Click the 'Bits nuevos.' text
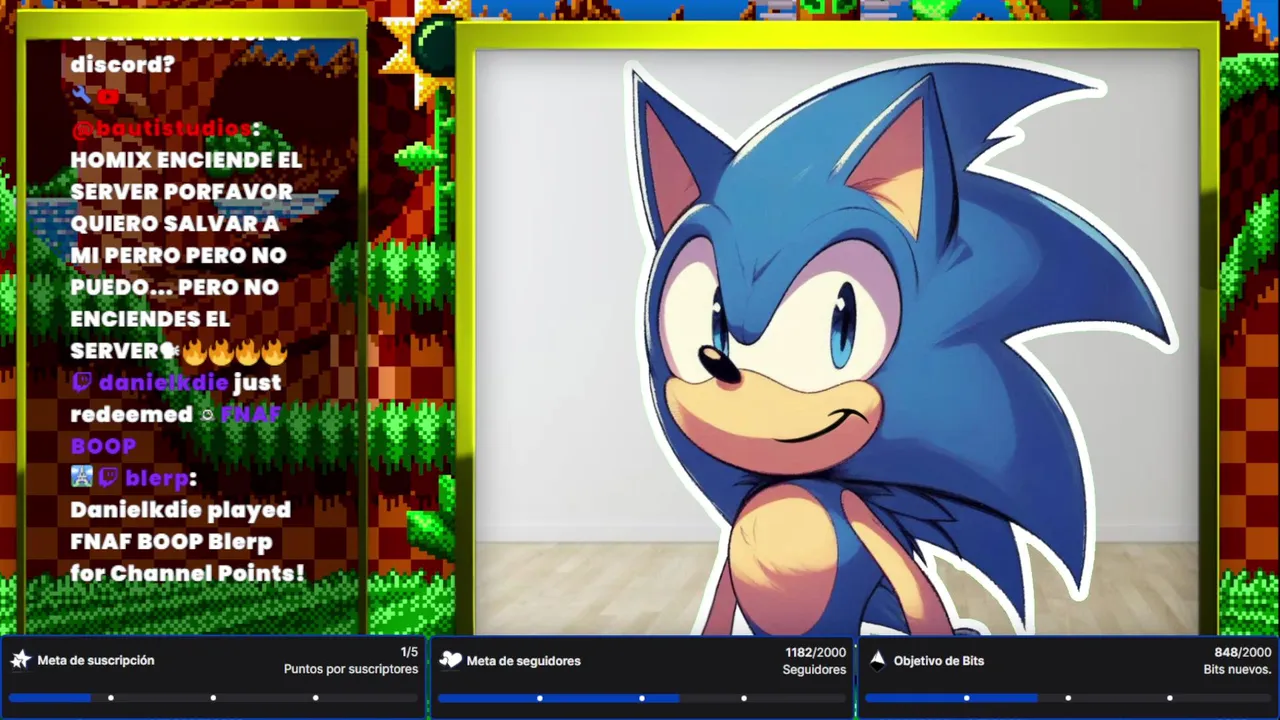The height and width of the screenshot is (720, 1280). (x=1237, y=670)
